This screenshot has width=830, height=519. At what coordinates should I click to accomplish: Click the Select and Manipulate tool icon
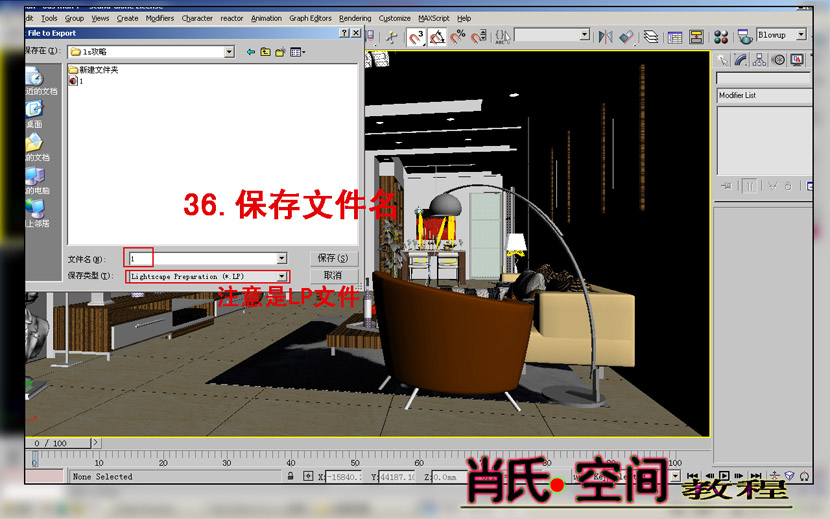pyautogui.click(x=392, y=37)
